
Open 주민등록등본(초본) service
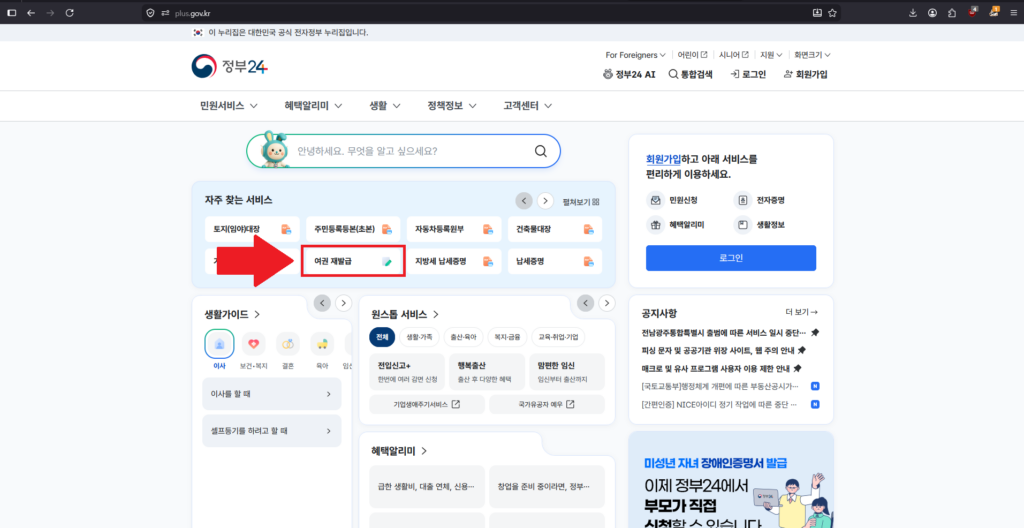pos(353,229)
